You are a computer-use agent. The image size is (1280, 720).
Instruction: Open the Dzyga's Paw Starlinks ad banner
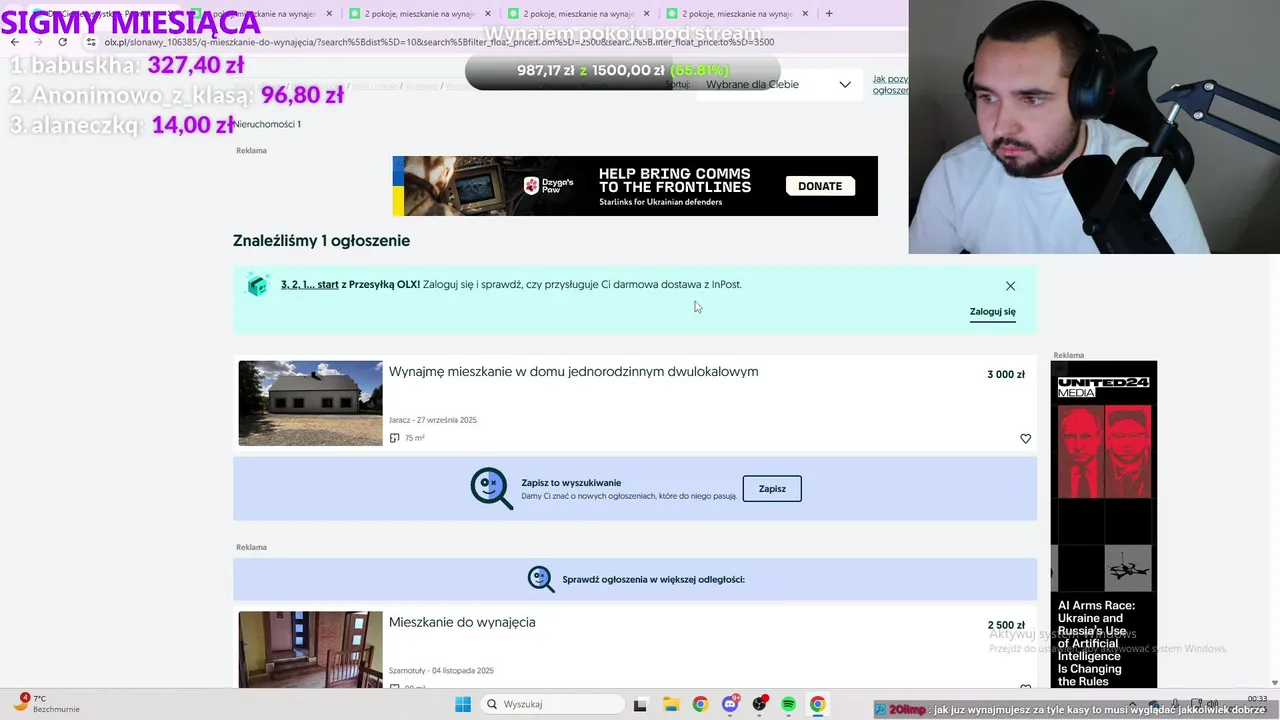tap(635, 186)
